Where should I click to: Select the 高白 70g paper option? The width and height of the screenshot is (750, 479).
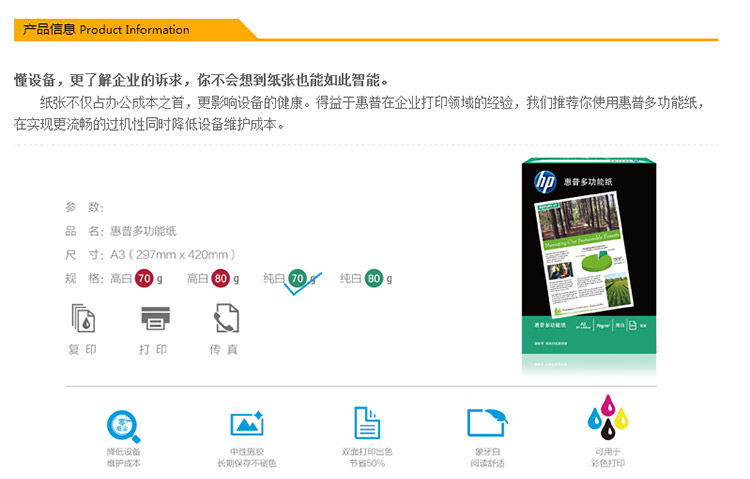(144, 278)
